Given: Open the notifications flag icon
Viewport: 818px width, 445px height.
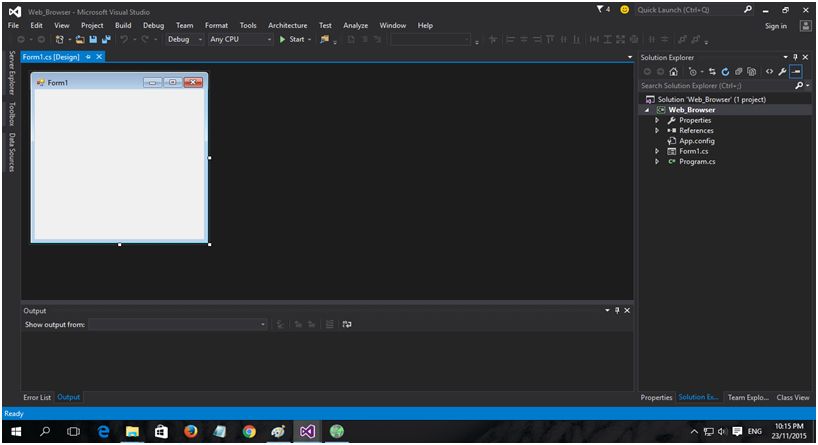Looking at the screenshot, I should (601, 9).
